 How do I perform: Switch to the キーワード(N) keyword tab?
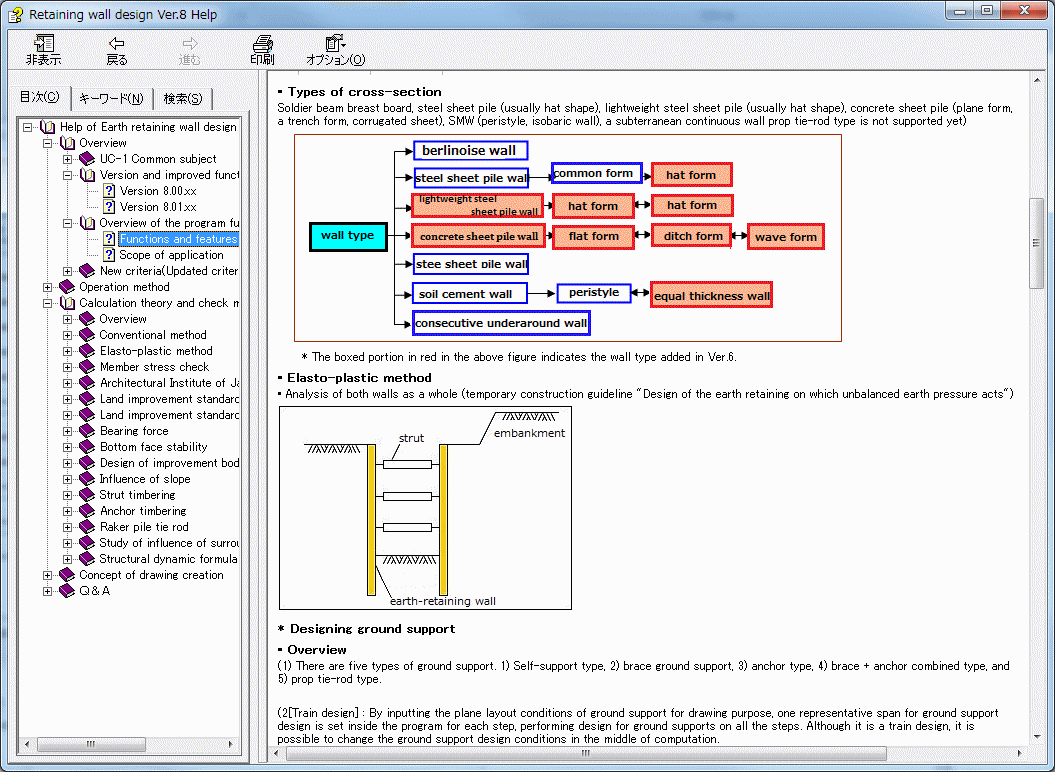click(112, 99)
